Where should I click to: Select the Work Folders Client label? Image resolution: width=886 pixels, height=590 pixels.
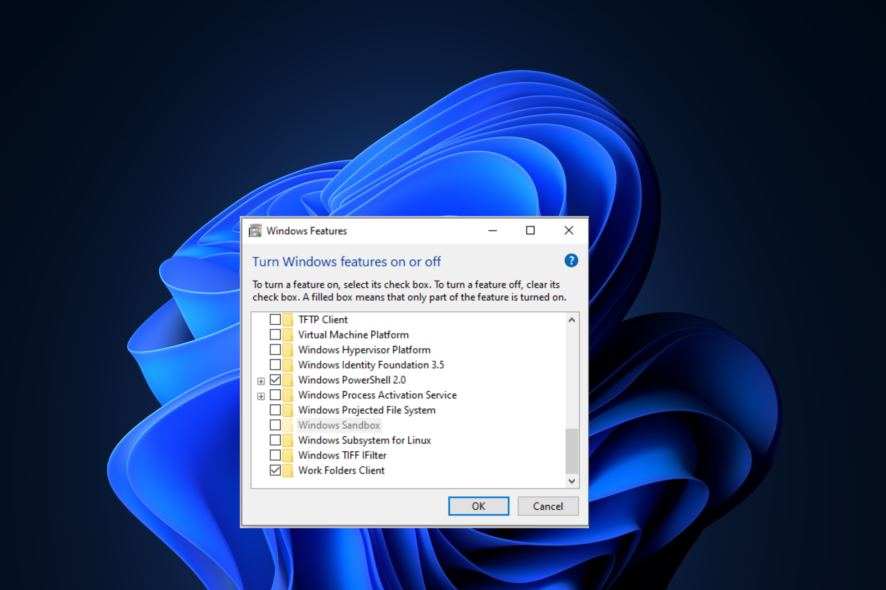(341, 470)
